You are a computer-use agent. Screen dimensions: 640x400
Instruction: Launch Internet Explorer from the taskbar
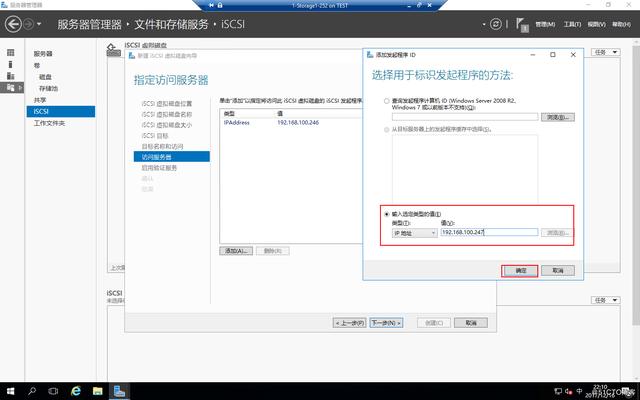coord(76,391)
